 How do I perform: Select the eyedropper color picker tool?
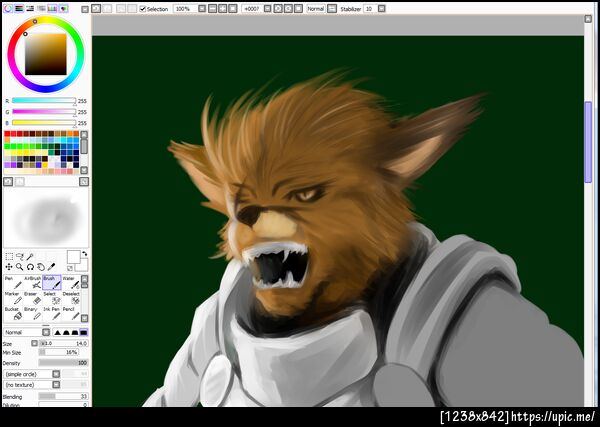click(51, 267)
